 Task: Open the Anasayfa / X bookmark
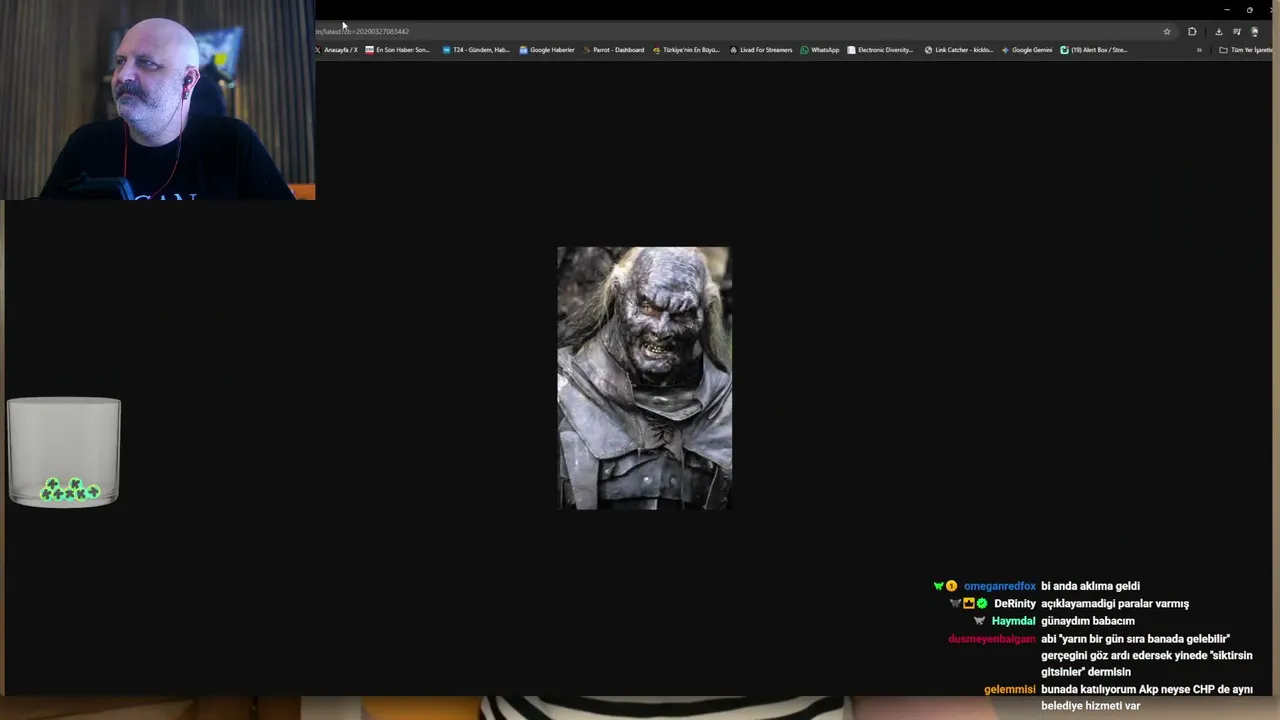(337, 50)
